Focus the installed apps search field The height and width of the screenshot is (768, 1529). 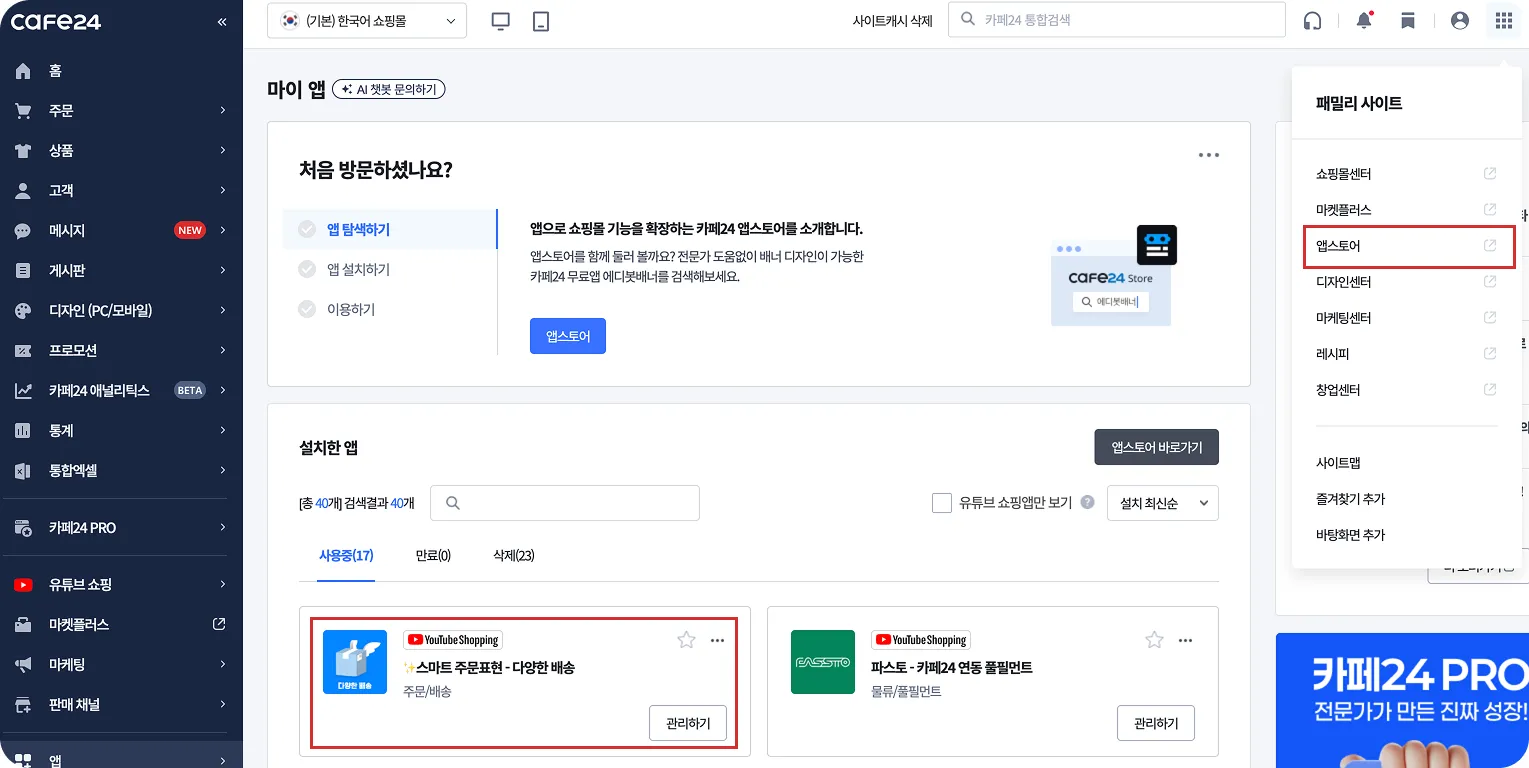tap(565, 503)
